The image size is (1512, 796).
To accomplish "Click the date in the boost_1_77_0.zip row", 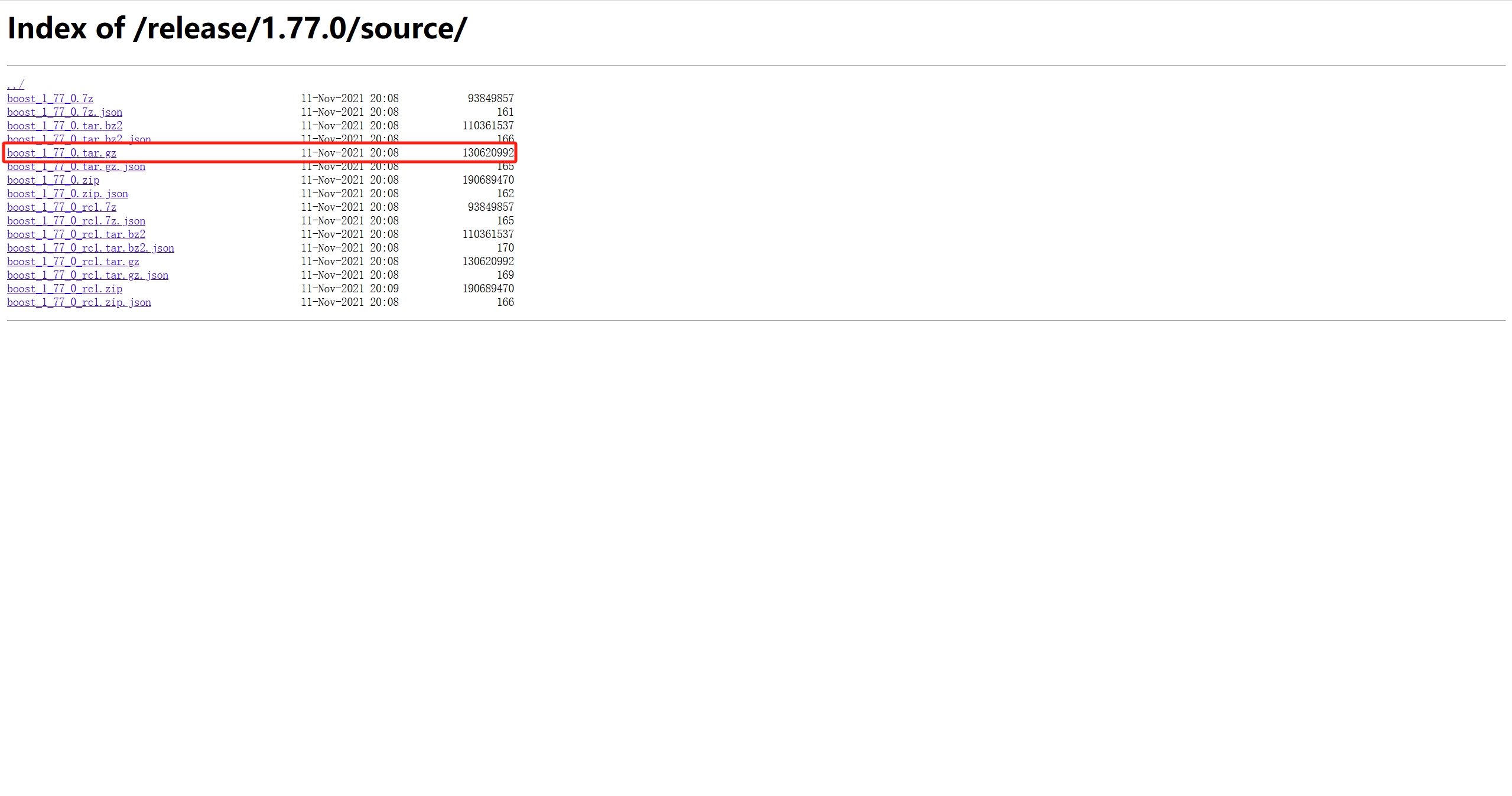I will (350, 180).
